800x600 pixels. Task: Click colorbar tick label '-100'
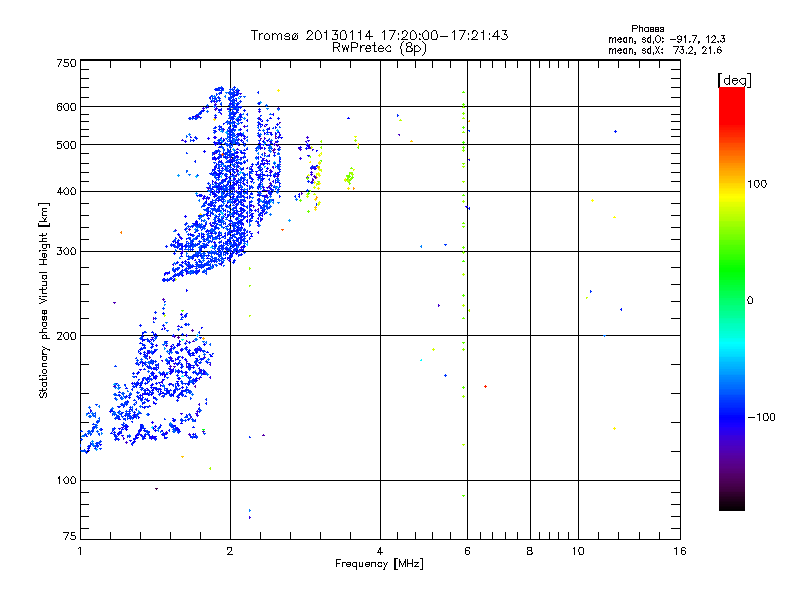point(761,417)
